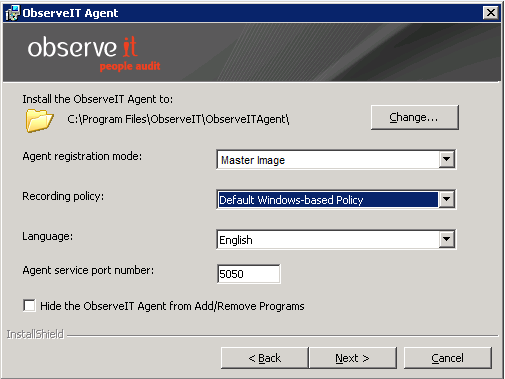
Task: Click the Hide from Add/Remove Programs label
Action: click(172, 306)
